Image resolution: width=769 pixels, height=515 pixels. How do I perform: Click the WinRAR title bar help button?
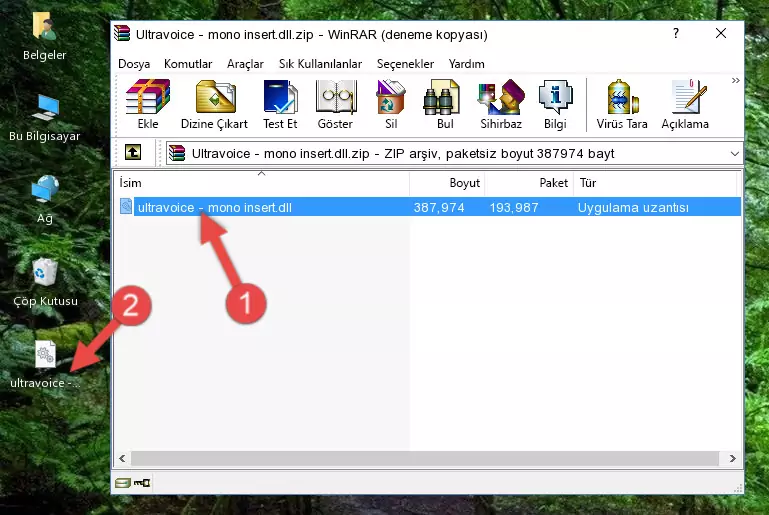[676, 33]
